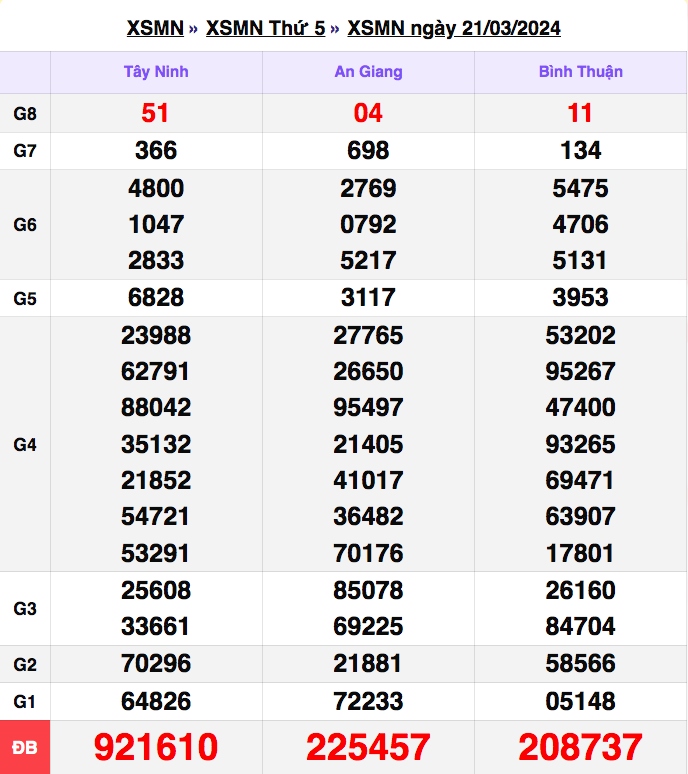Screen dimensions: 688x774
Task: Click the G3 row label
Action: click(x=25, y=608)
